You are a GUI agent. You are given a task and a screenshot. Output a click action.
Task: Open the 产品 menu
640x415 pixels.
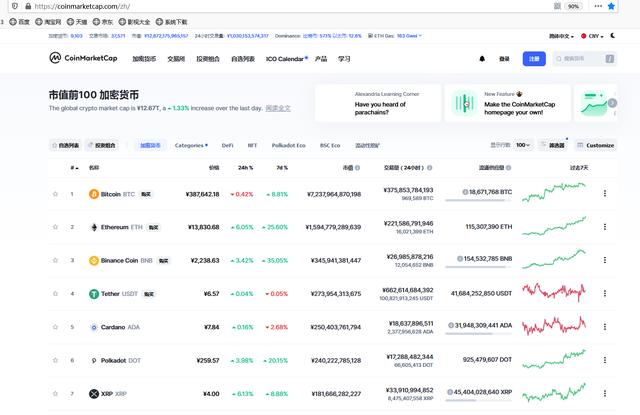tap(321, 59)
